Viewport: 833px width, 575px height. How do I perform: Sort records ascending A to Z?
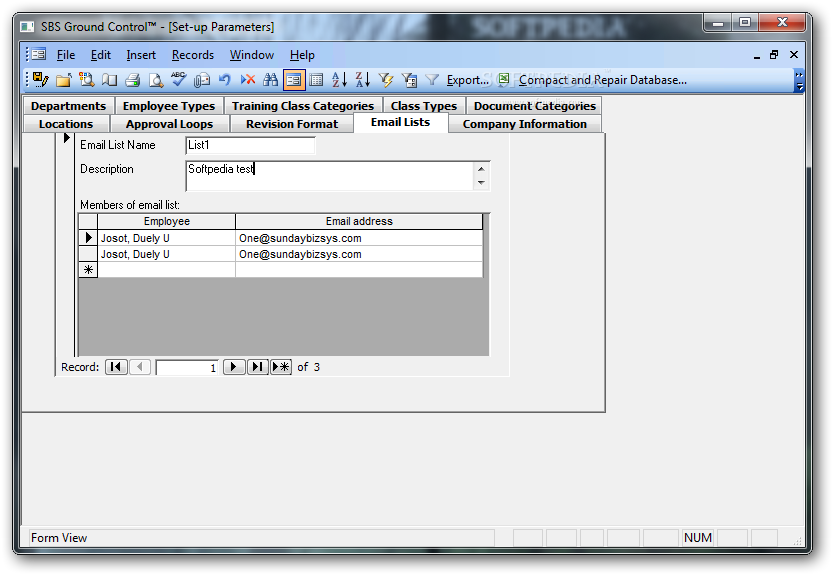339,80
